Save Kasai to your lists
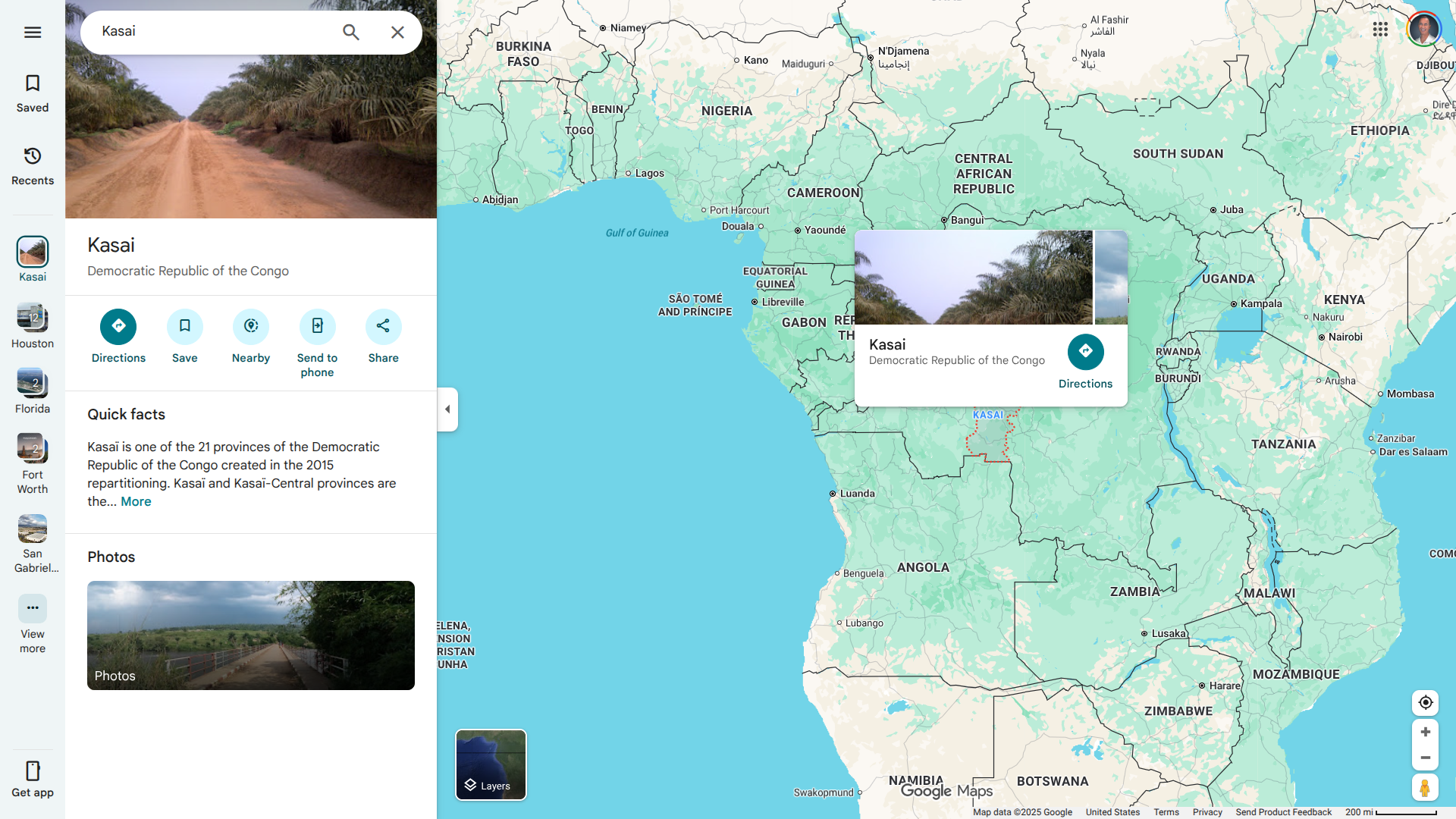Image resolution: width=1456 pixels, height=819 pixels. [184, 326]
